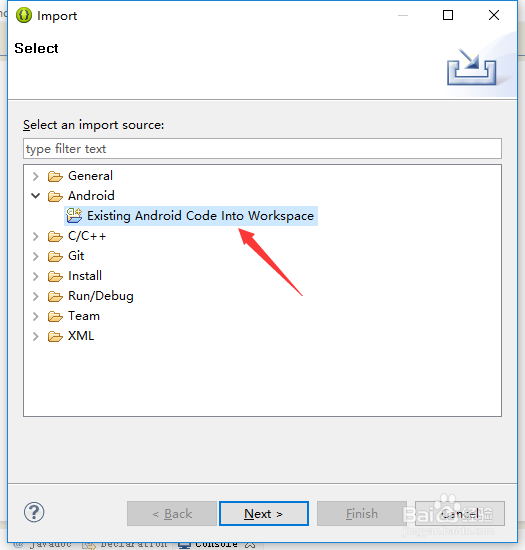Click the help question mark icon

click(34, 512)
